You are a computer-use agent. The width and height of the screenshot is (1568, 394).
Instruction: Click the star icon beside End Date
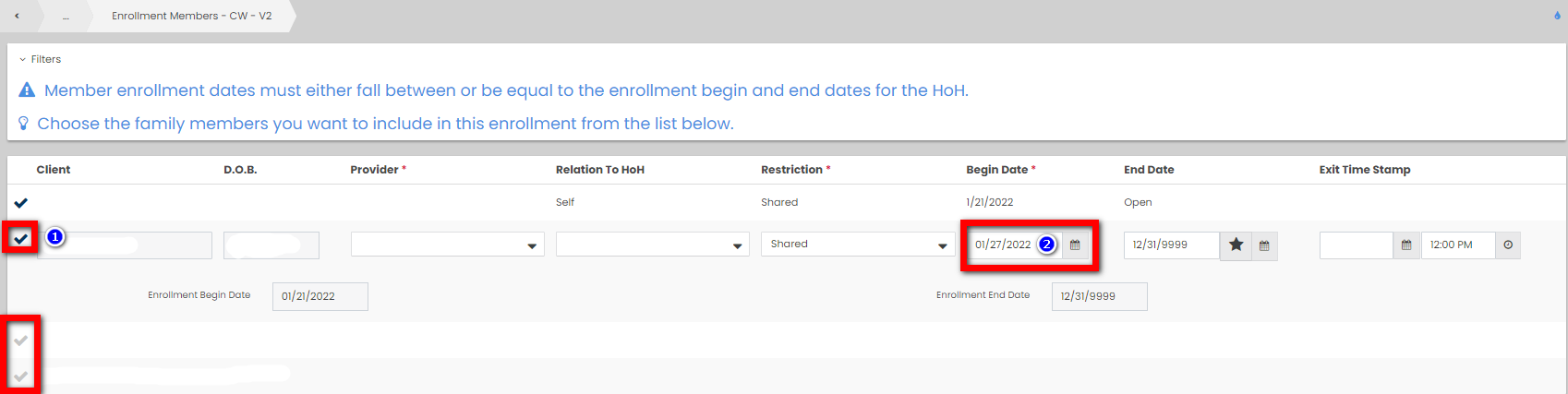point(1236,245)
